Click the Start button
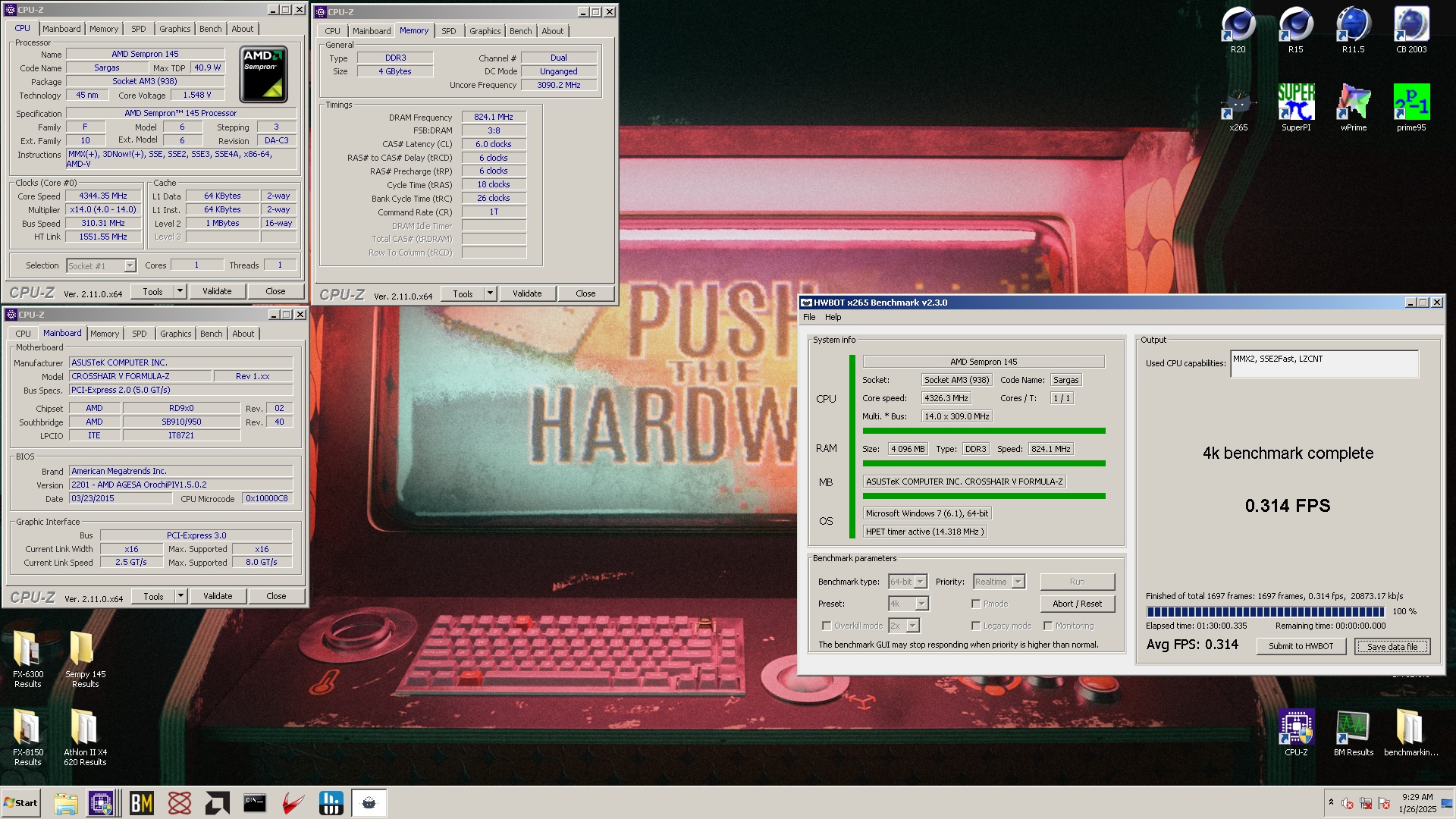 click(x=20, y=803)
